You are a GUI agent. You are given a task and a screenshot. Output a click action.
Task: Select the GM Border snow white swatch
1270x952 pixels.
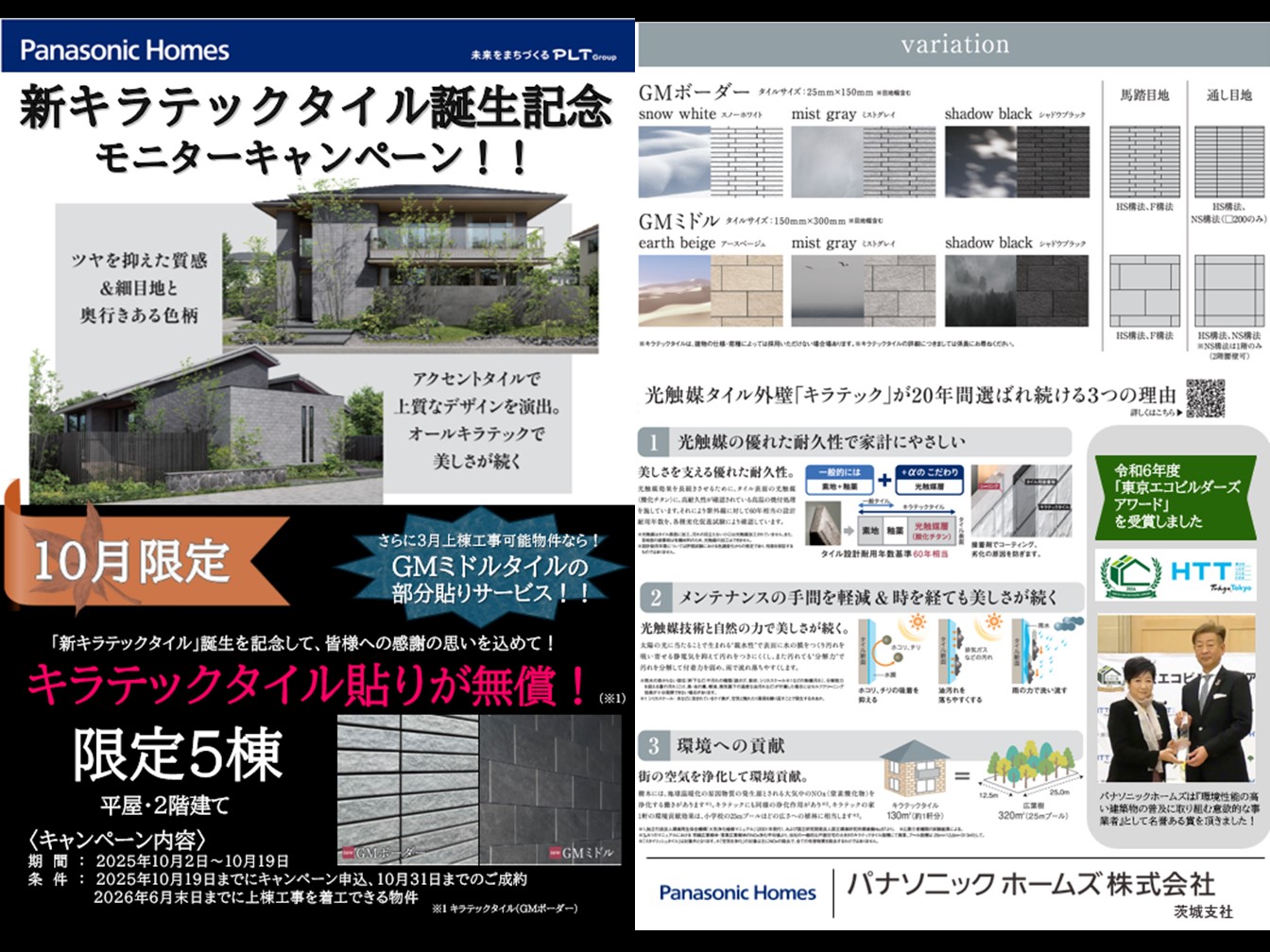click(710, 161)
